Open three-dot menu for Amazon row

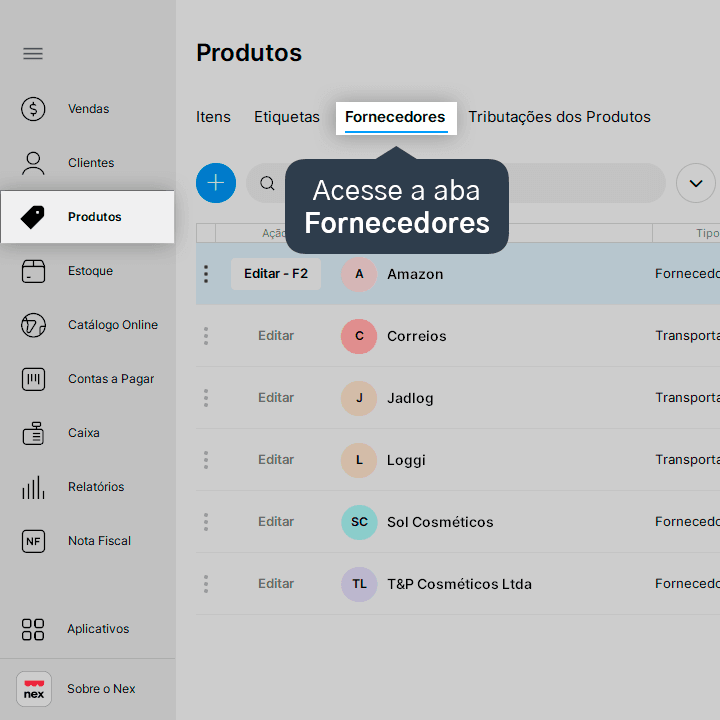tap(206, 274)
